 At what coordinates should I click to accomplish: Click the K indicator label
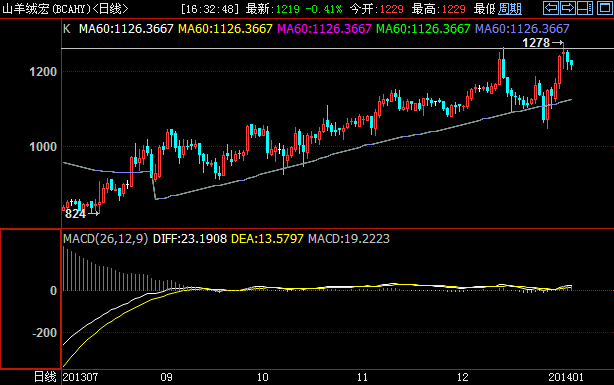pos(67,29)
